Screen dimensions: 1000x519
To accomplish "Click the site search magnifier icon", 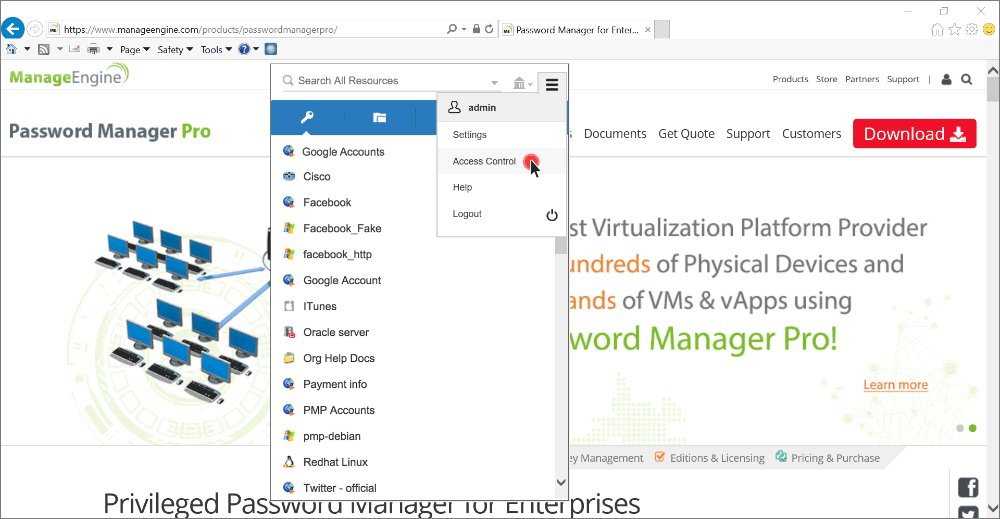I will click(x=967, y=79).
